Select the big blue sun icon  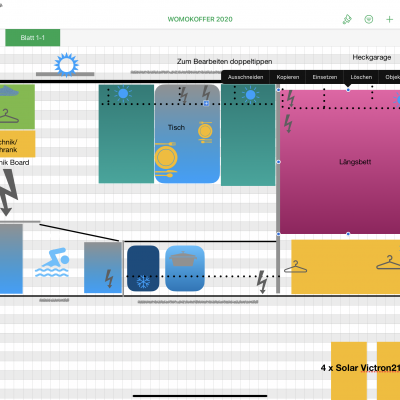(66, 65)
